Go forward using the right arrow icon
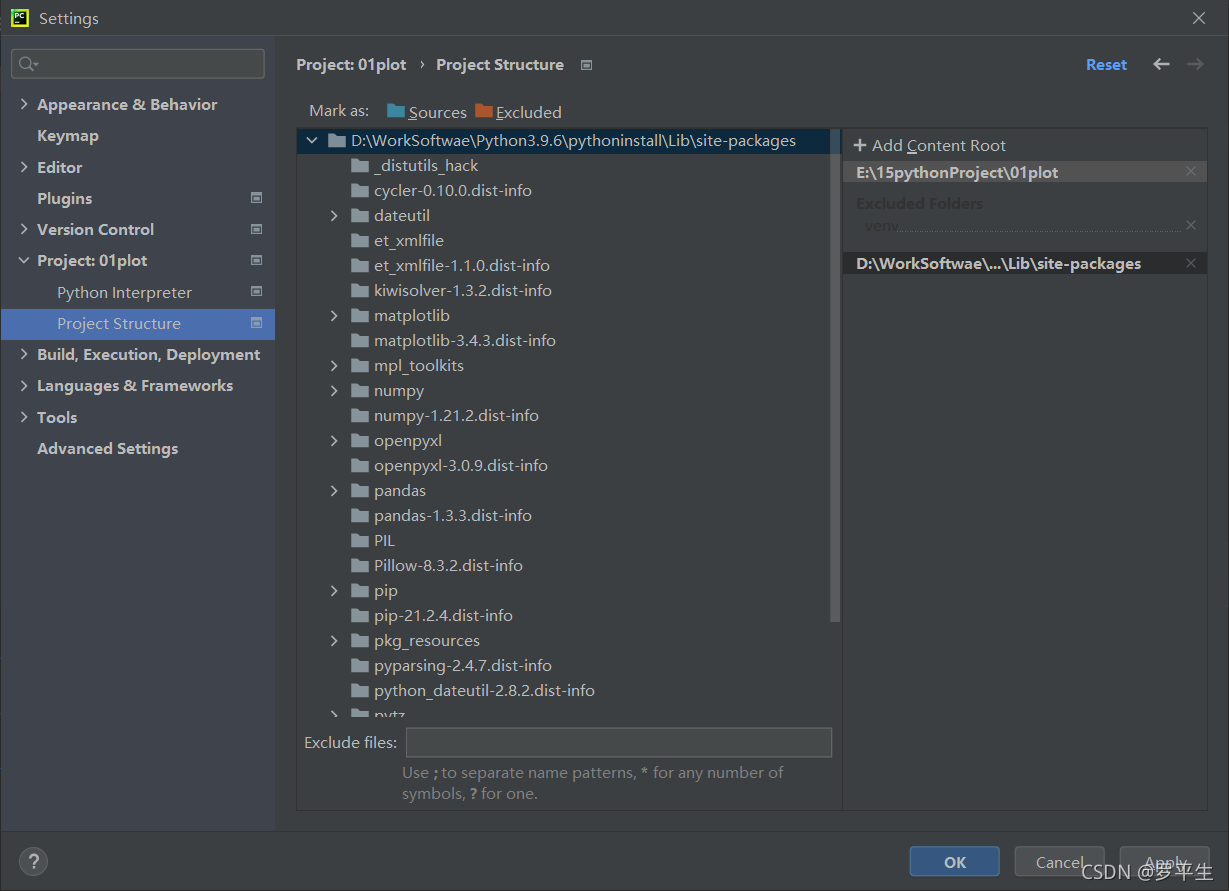1229x891 pixels. 1195,64
